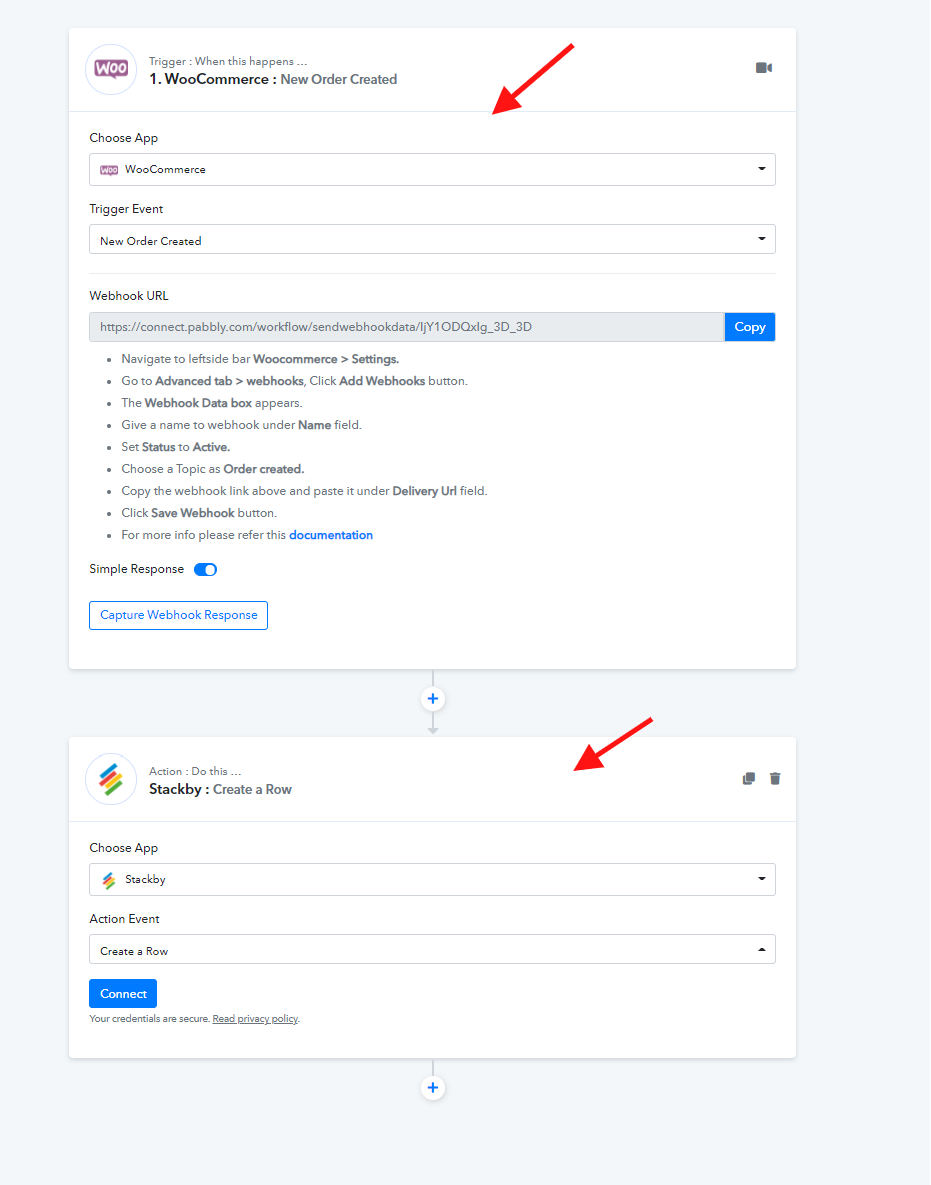Click inside the Webhook URL field
This screenshot has width=931, height=1185.
pos(407,327)
